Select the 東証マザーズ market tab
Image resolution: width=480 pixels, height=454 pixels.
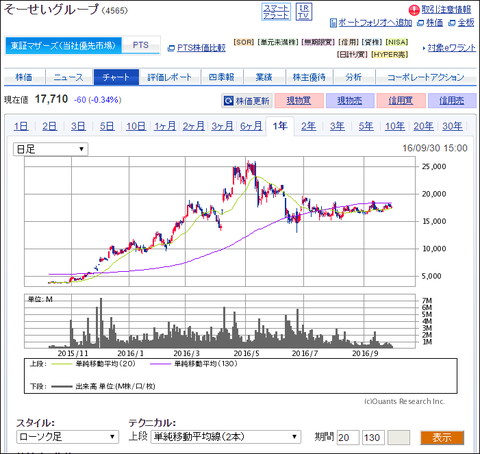pyautogui.click(x=63, y=45)
